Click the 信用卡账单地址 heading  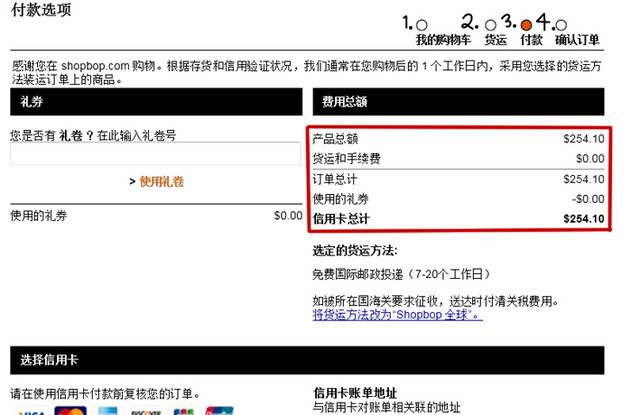355,393
